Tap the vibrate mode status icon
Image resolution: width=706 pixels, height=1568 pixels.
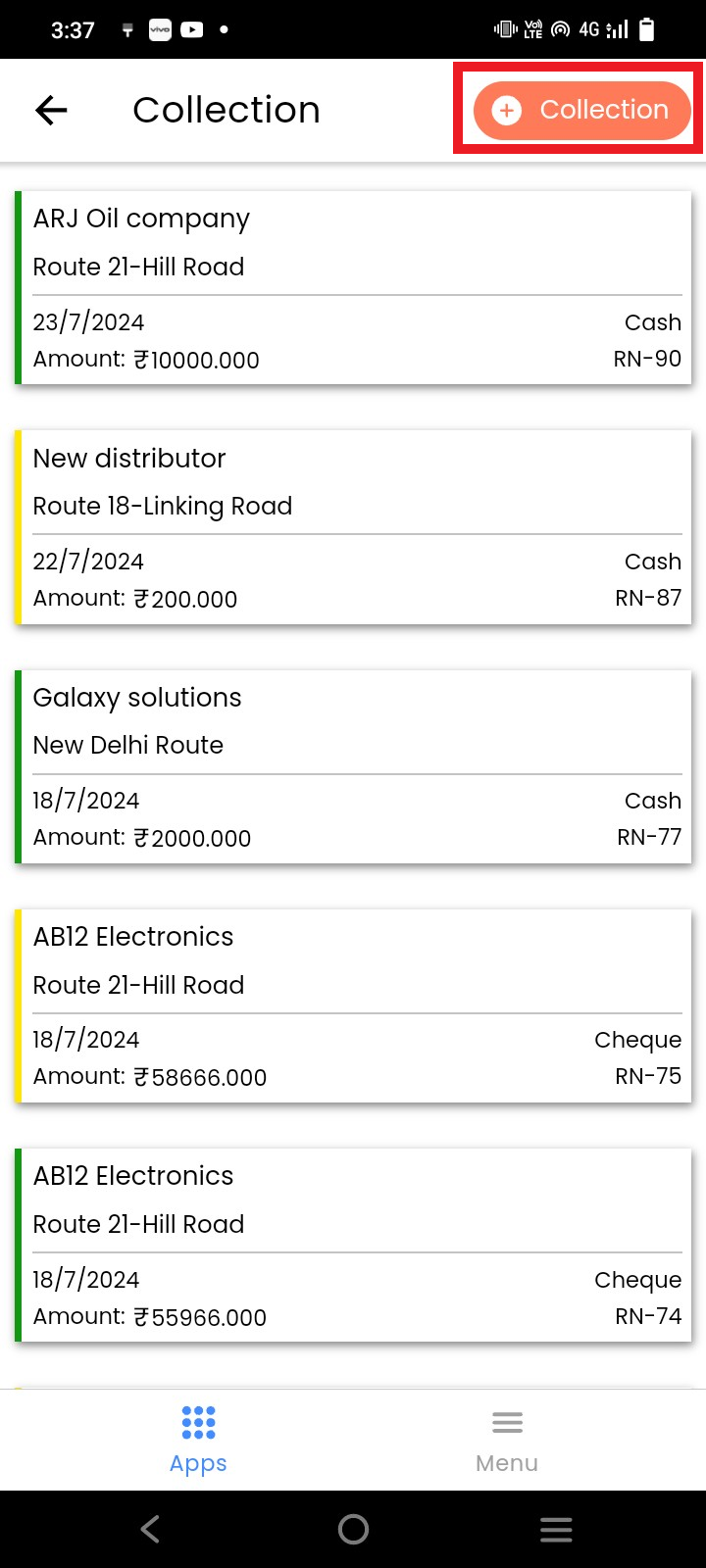coord(506,30)
